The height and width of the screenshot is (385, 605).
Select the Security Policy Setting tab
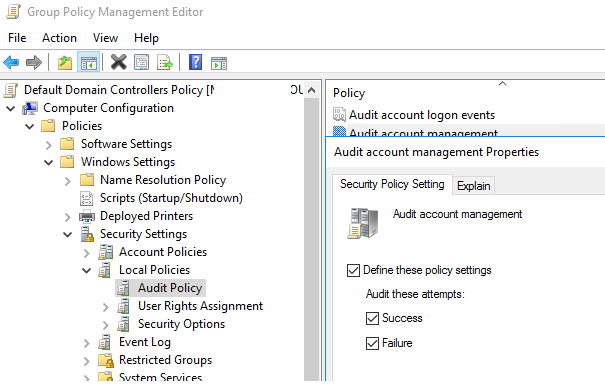pyautogui.click(x=392, y=184)
